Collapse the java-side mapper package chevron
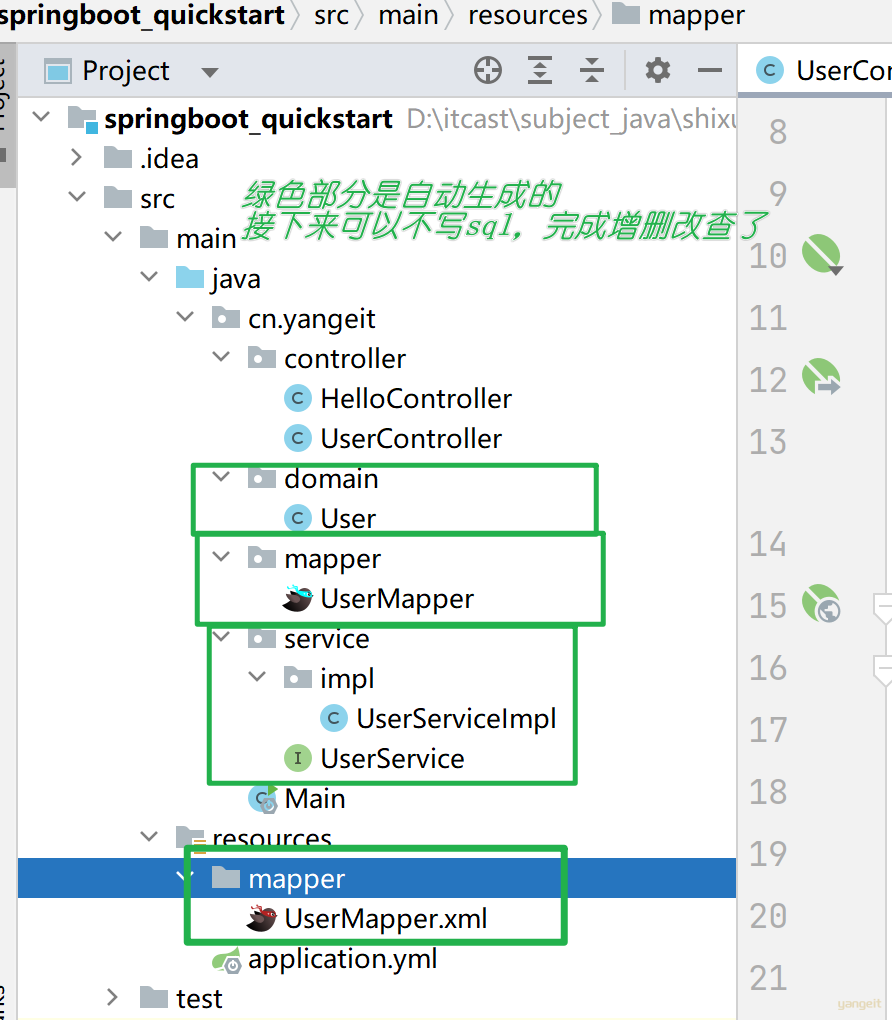 coord(222,557)
